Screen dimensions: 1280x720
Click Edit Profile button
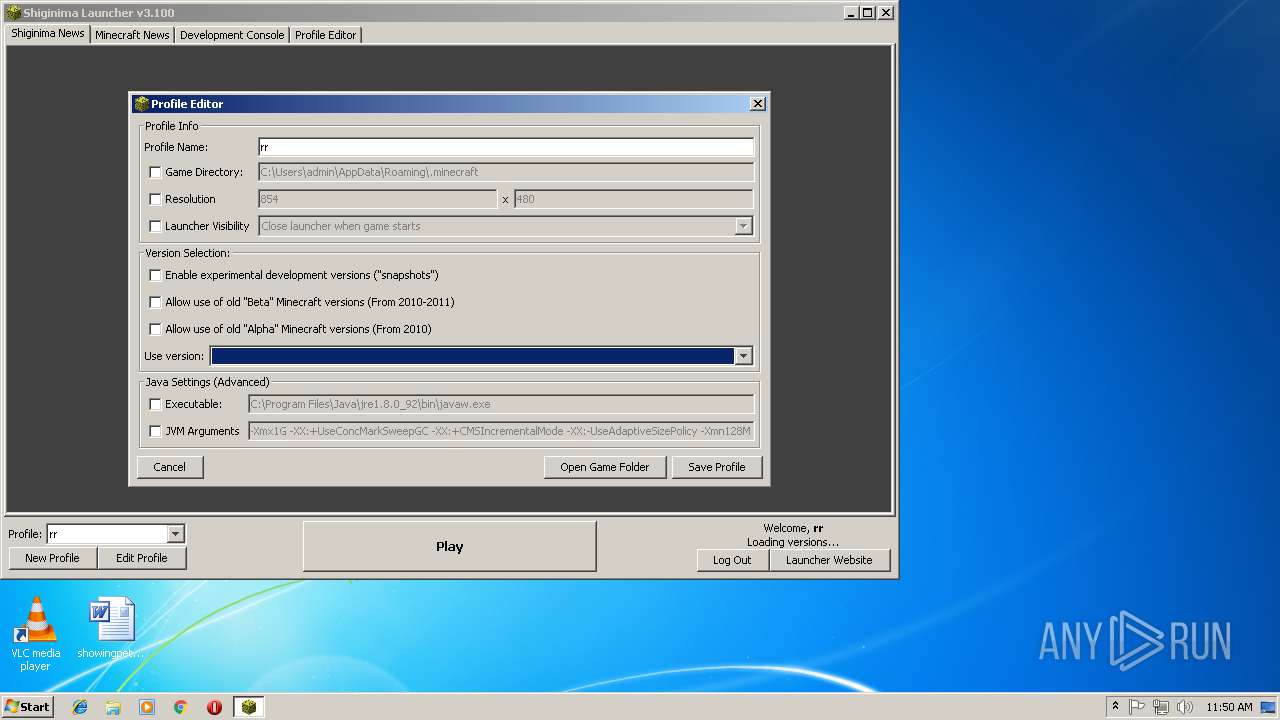point(142,558)
